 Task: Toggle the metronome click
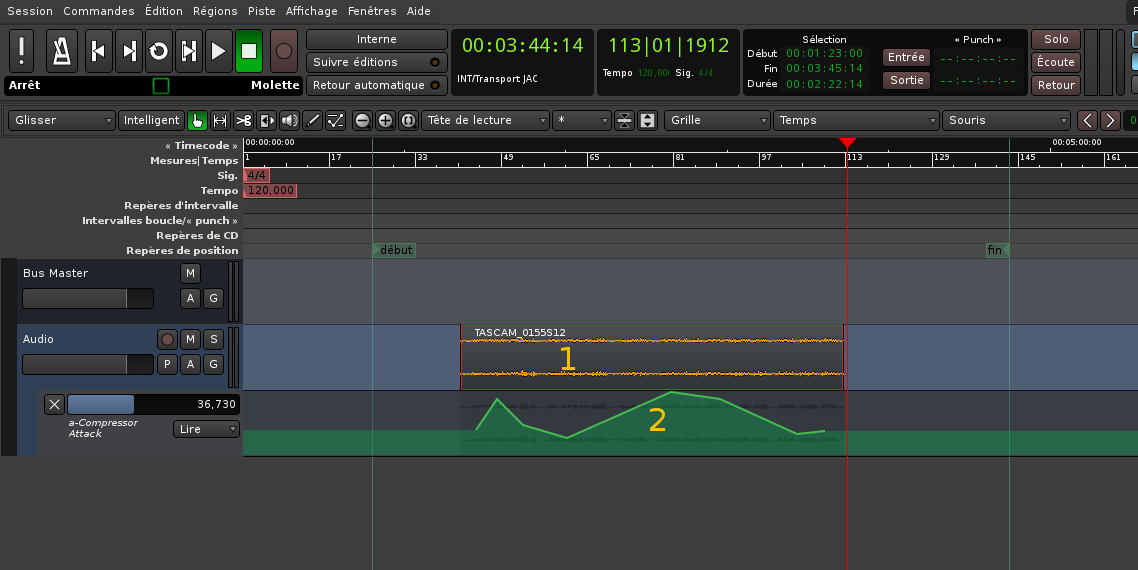(x=64, y=50)
